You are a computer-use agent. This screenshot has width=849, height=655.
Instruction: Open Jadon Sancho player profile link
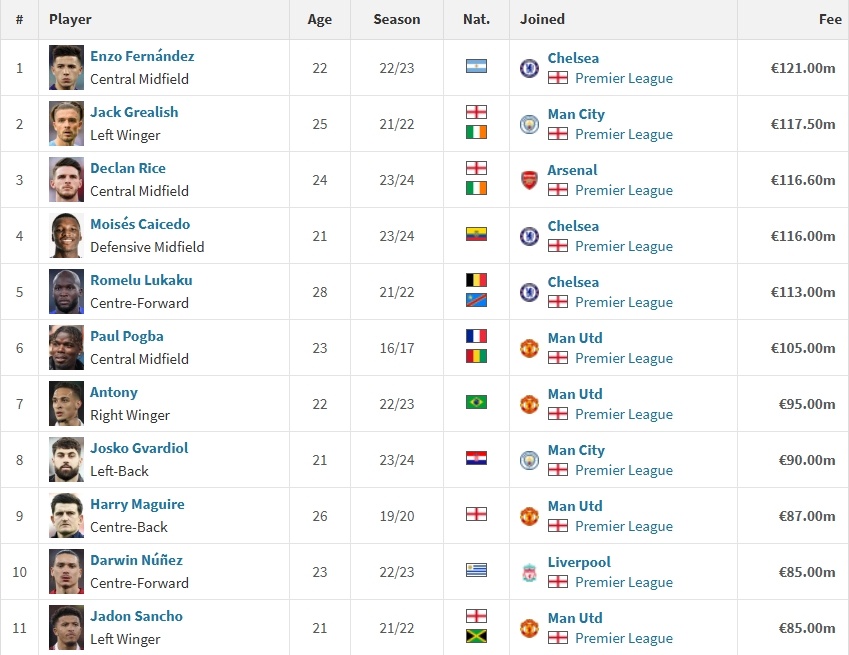pyautogui.click(x=136, y=616)
